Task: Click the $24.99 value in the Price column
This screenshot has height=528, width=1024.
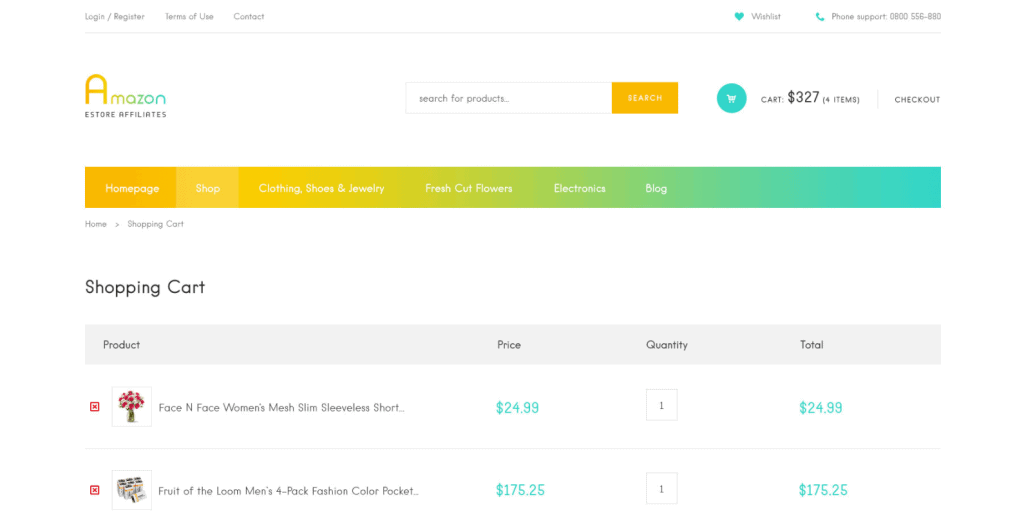Action: tap(517, 408)
